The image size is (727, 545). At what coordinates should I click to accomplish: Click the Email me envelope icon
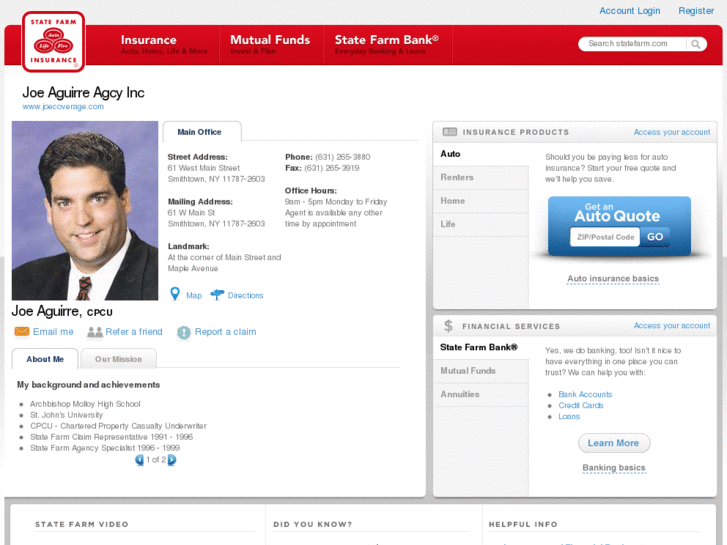tap(21, 332)
